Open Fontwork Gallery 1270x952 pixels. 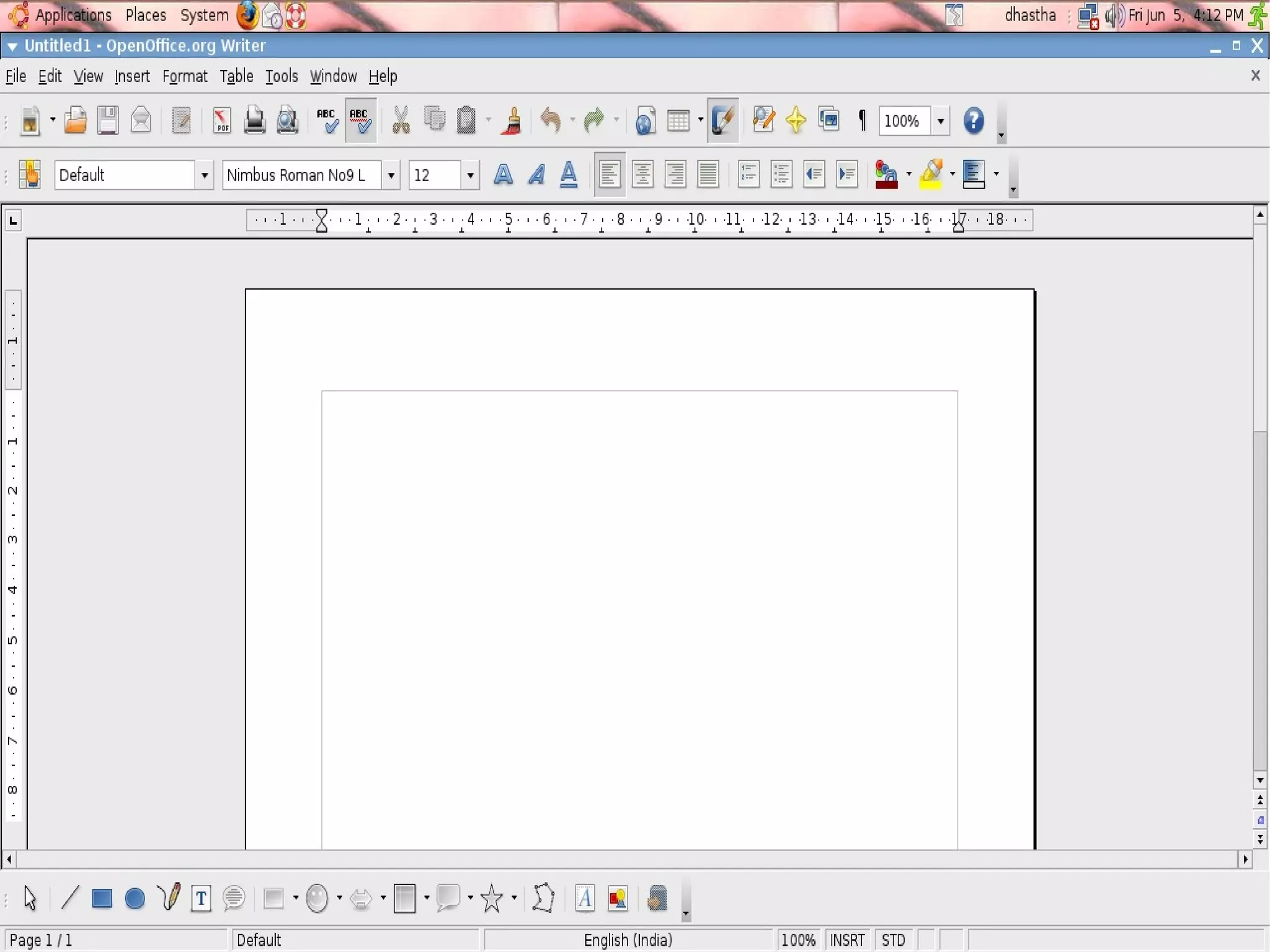[584, 897]
